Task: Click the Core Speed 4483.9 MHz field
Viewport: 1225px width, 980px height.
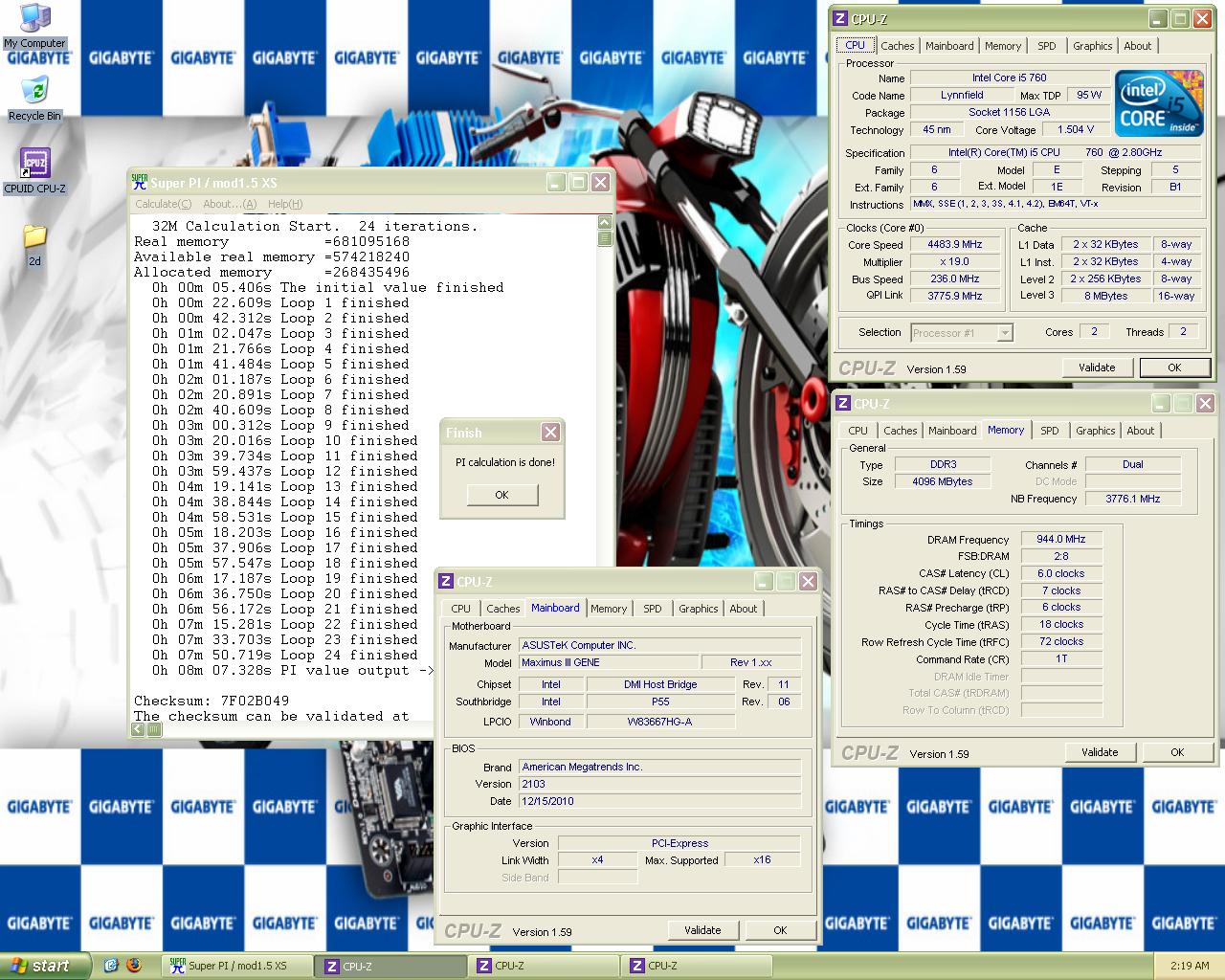Action: [955, 244]
